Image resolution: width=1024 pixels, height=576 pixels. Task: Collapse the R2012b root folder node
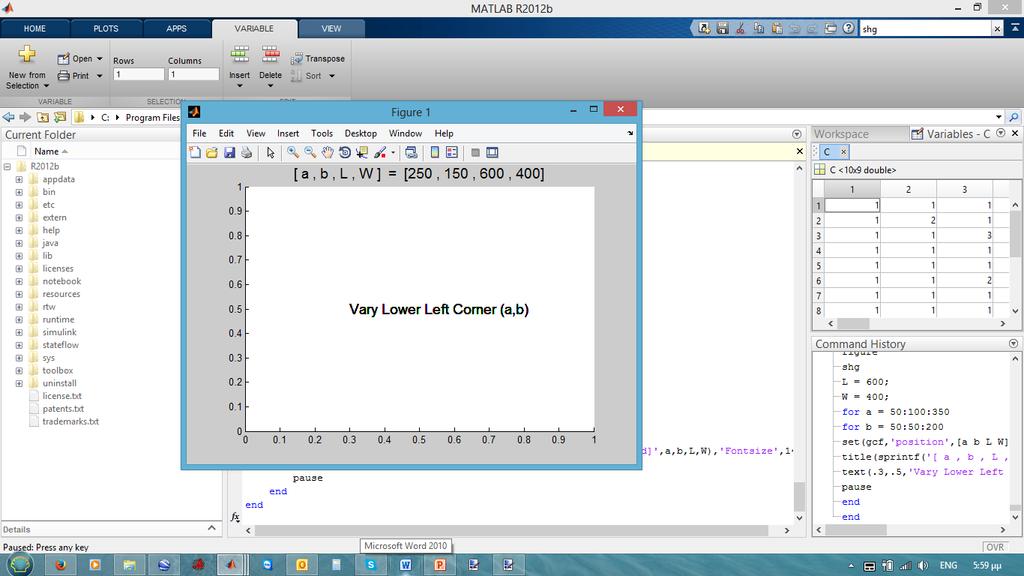tap(7, 167)
